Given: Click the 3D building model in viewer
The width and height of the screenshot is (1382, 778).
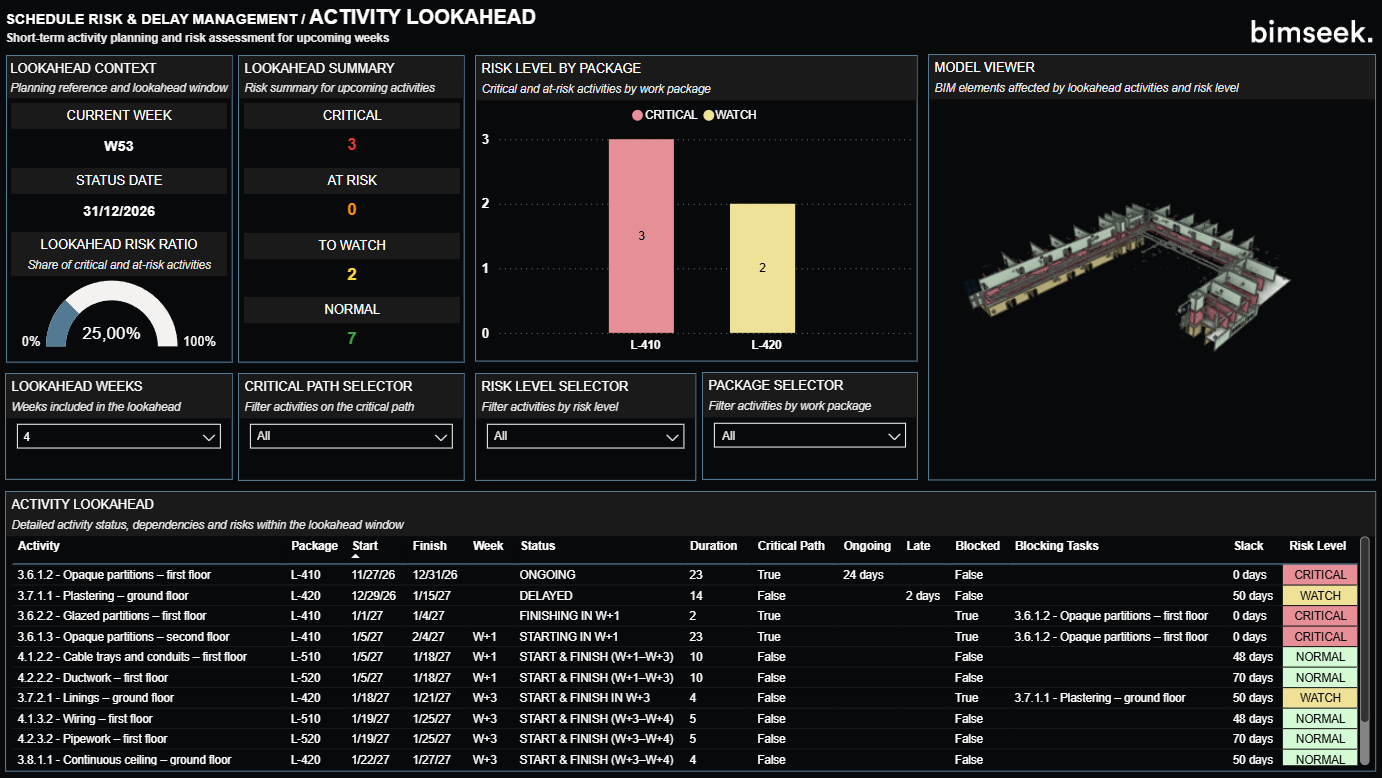Looking at the screenshot, I should (1126, 263).
